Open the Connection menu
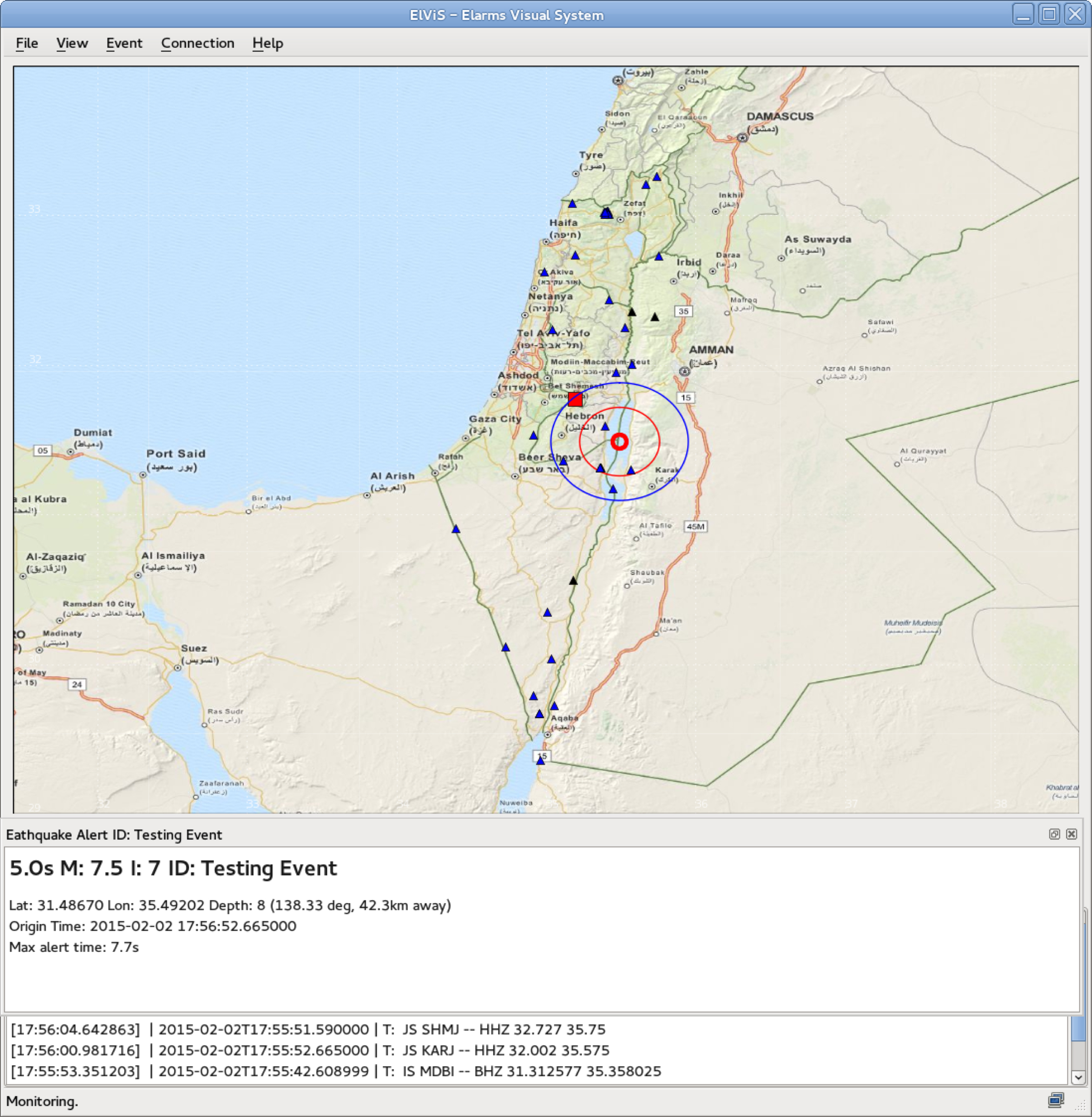This screenshot has height=1117, width=1092. click(x=197, y=43)
